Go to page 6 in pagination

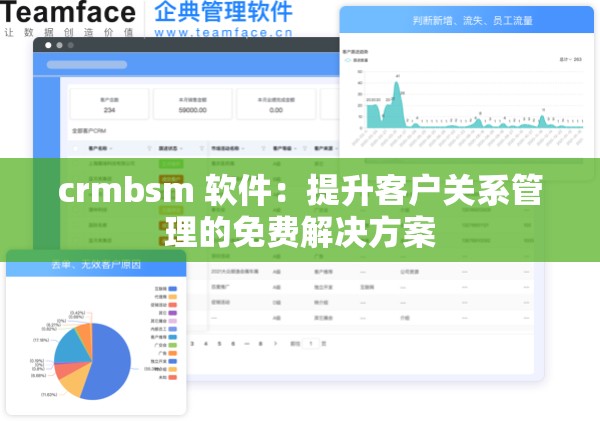pyautogui.click(x=233, y=344)
